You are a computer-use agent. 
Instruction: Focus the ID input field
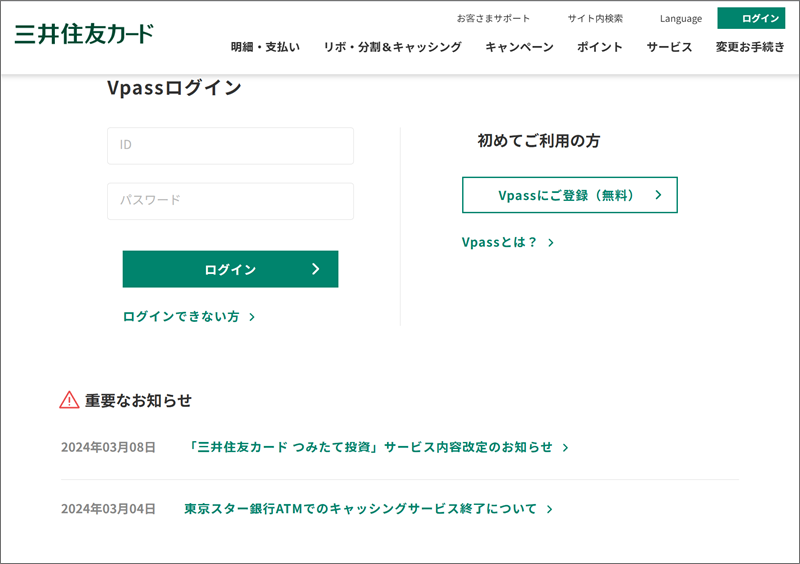230,146
